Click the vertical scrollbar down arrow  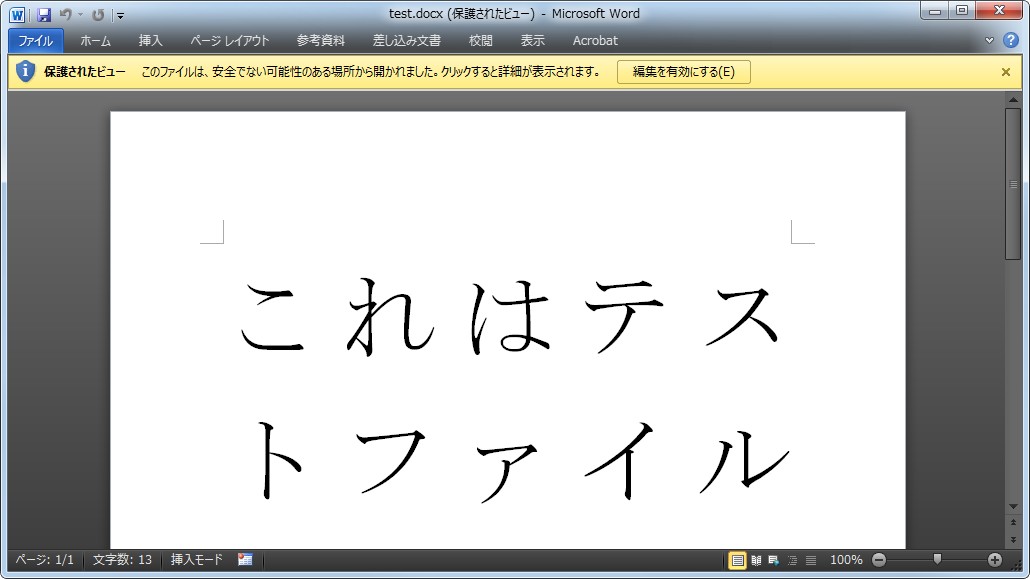[1013, 507]
